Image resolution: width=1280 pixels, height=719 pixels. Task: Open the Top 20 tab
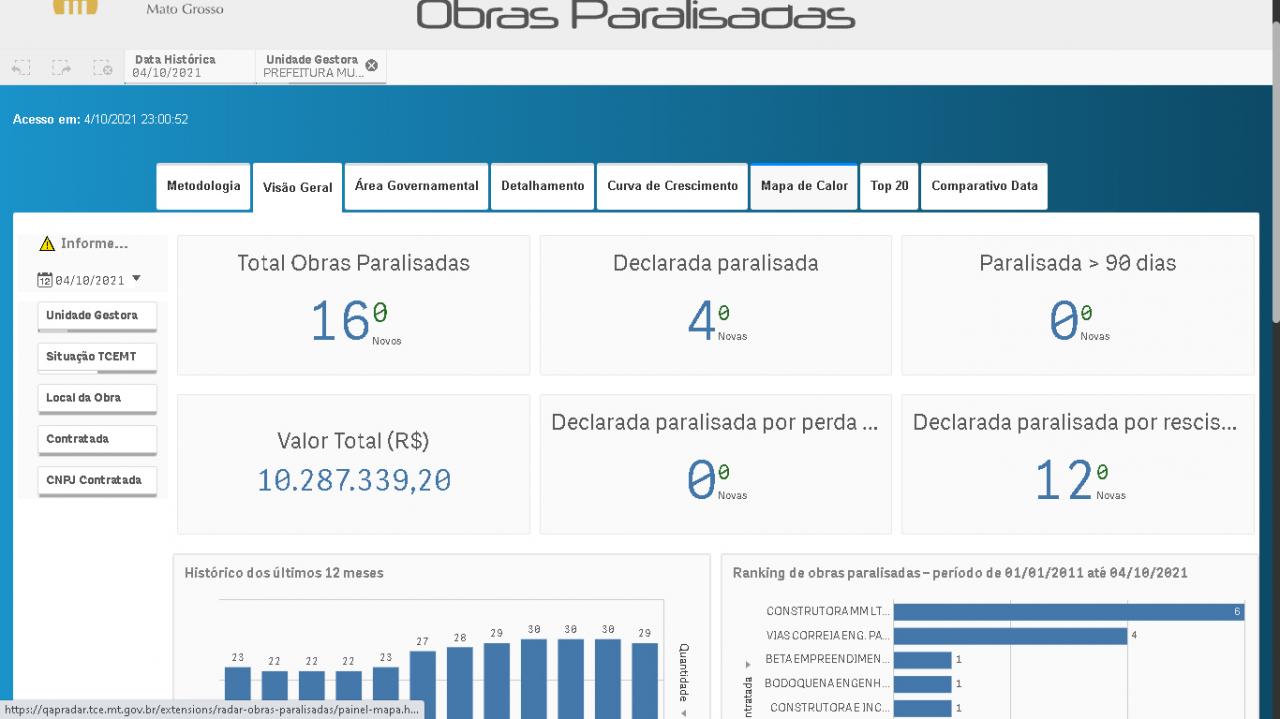pyautogui.click(x=889, y=186)
